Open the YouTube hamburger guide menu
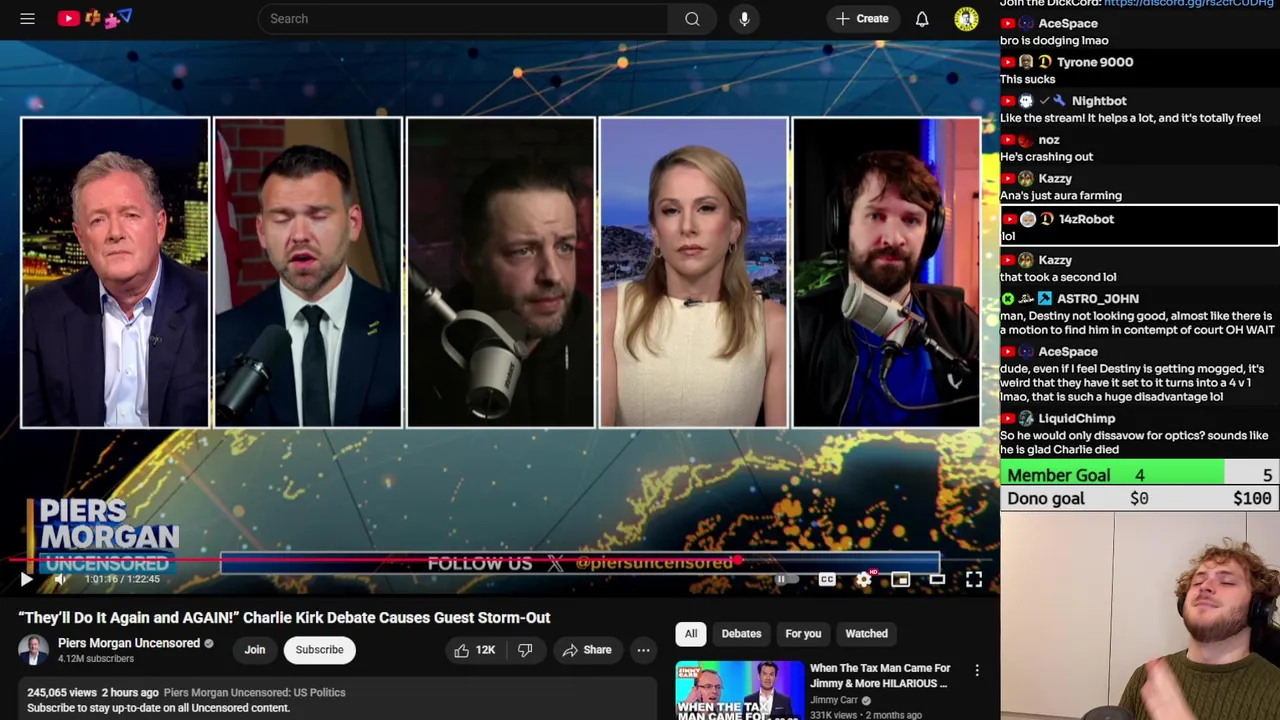 tap(27, 18)
